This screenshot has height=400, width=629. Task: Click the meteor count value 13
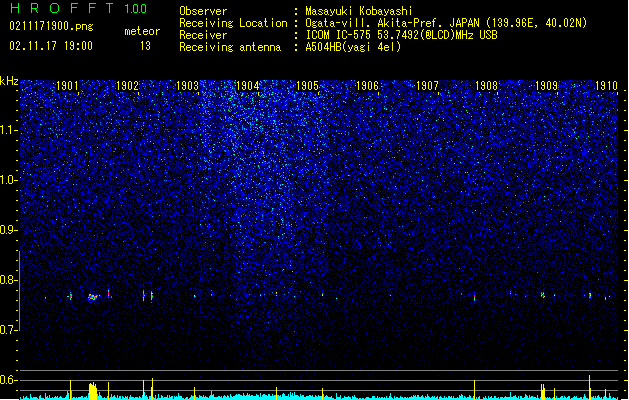145,46
